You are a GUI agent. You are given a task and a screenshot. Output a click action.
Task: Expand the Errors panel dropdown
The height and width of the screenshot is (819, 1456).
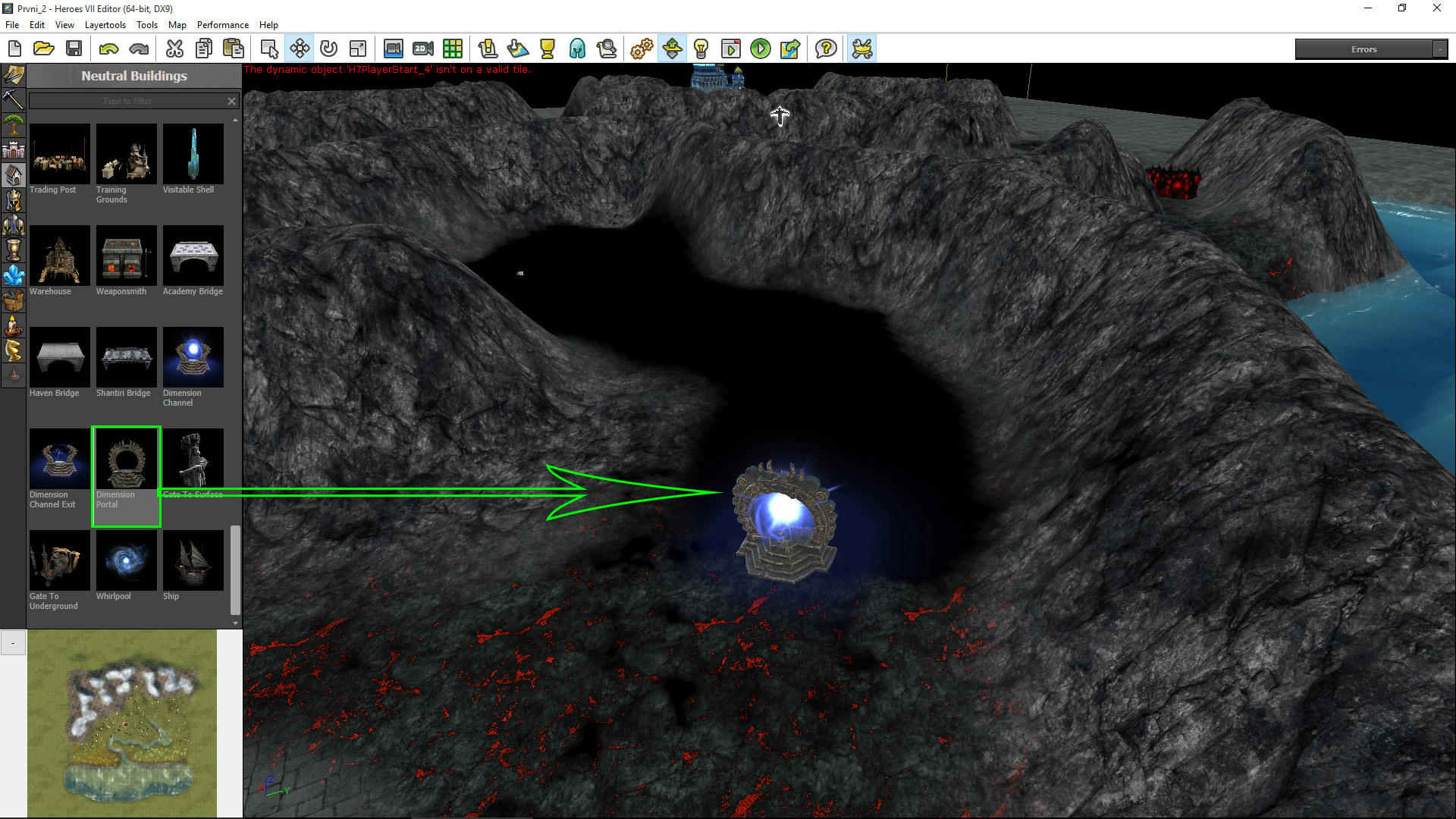1440,49
